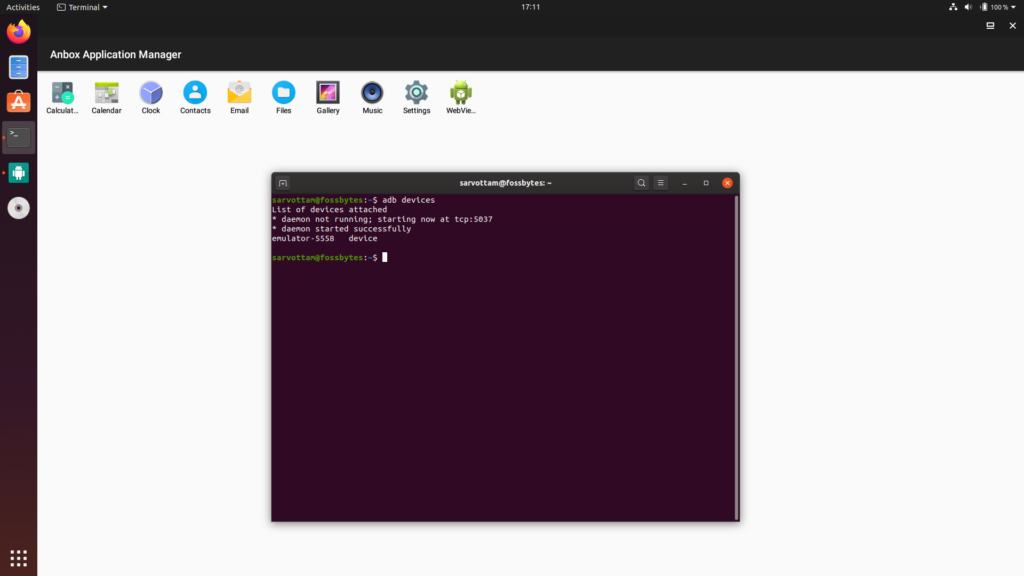Open the Terminal dropdown in the top bar

pyautogui.click(x=82, y=7)
